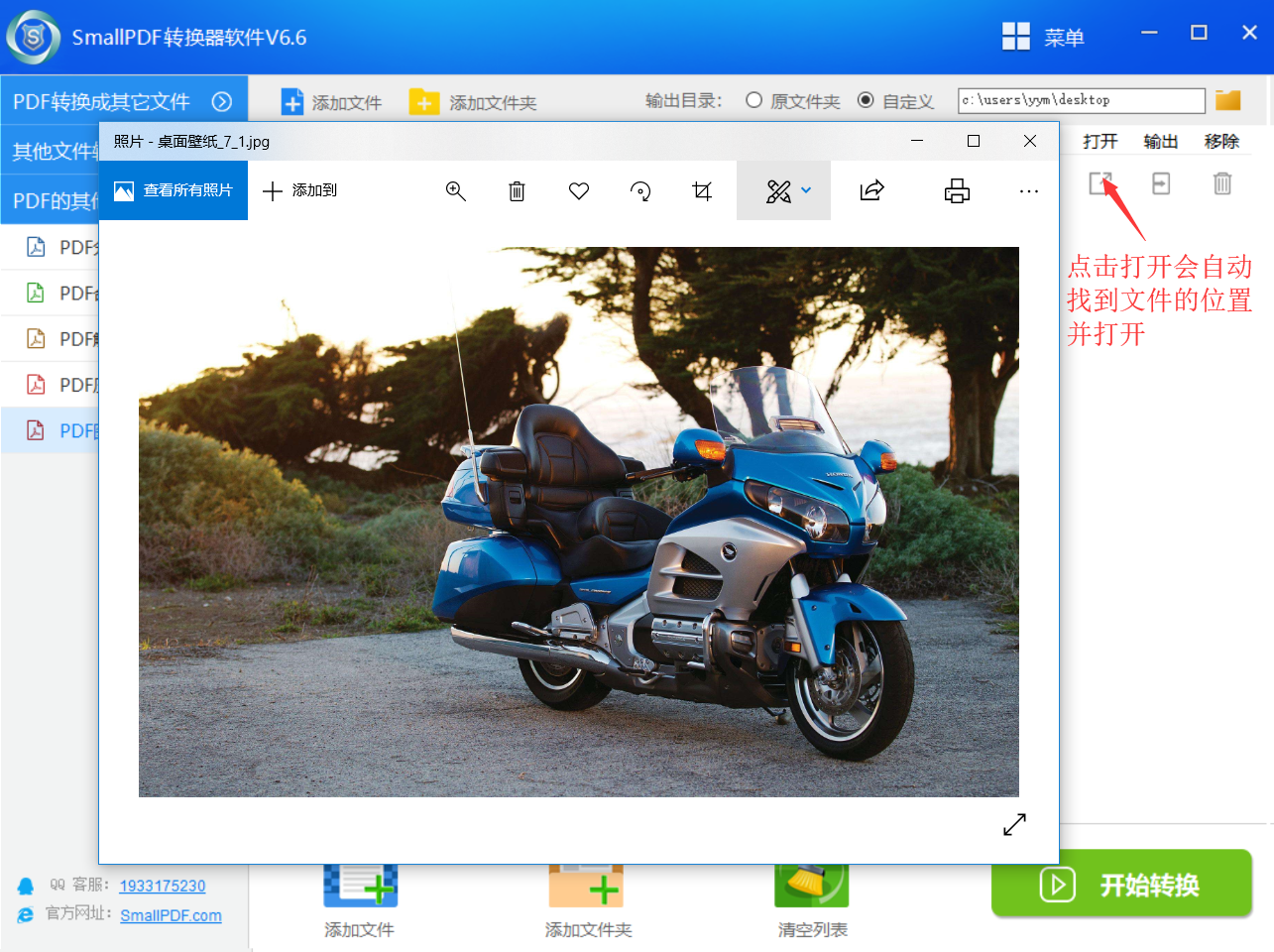Click 打开 column header
The height and width of the screenshot is (952, 1274).
click(x=1100, y=141)
